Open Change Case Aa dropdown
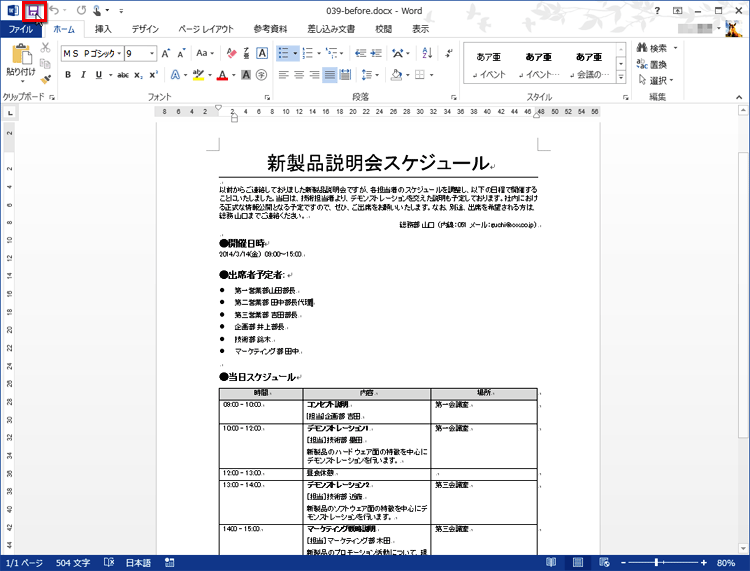 tap(205, 53)
